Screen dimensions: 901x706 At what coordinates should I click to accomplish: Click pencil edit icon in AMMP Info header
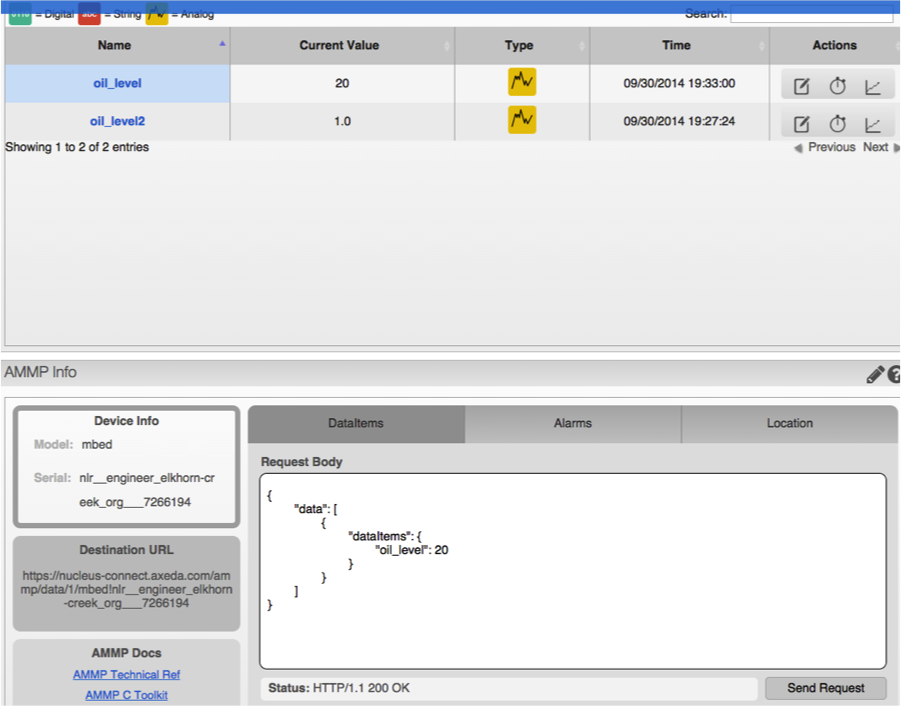(875, 374)
